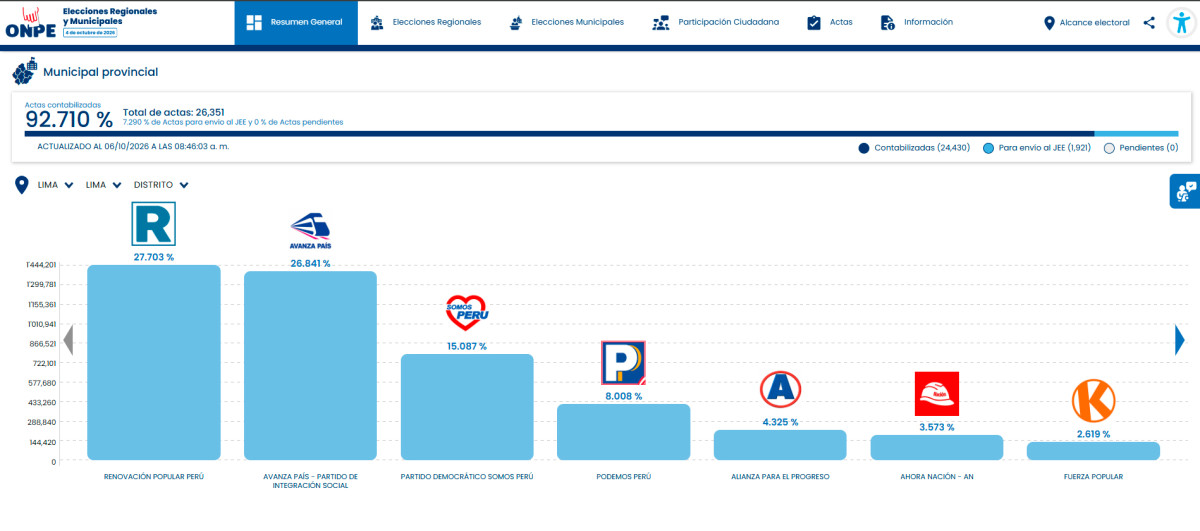Click the actas contabilizadas progress bar
The image size is (1200, 531).
coord(602,134)
